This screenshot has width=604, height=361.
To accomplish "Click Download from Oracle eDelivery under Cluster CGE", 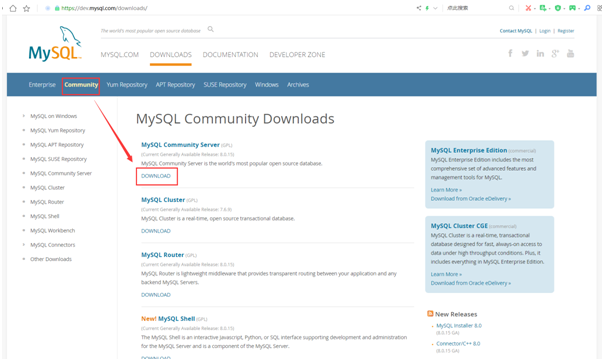I will click(x=471, y=283).
